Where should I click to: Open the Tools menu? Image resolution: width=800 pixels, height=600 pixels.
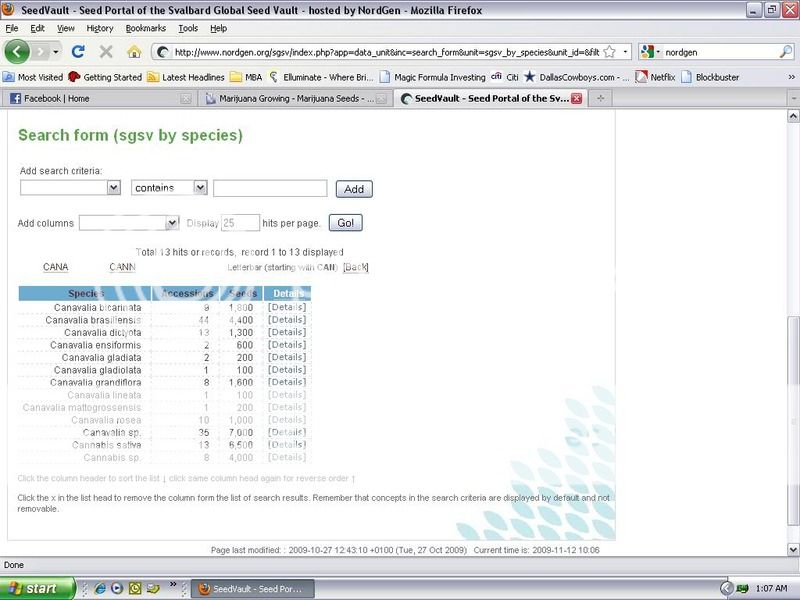pyautogui.click(x=188, y=28)
